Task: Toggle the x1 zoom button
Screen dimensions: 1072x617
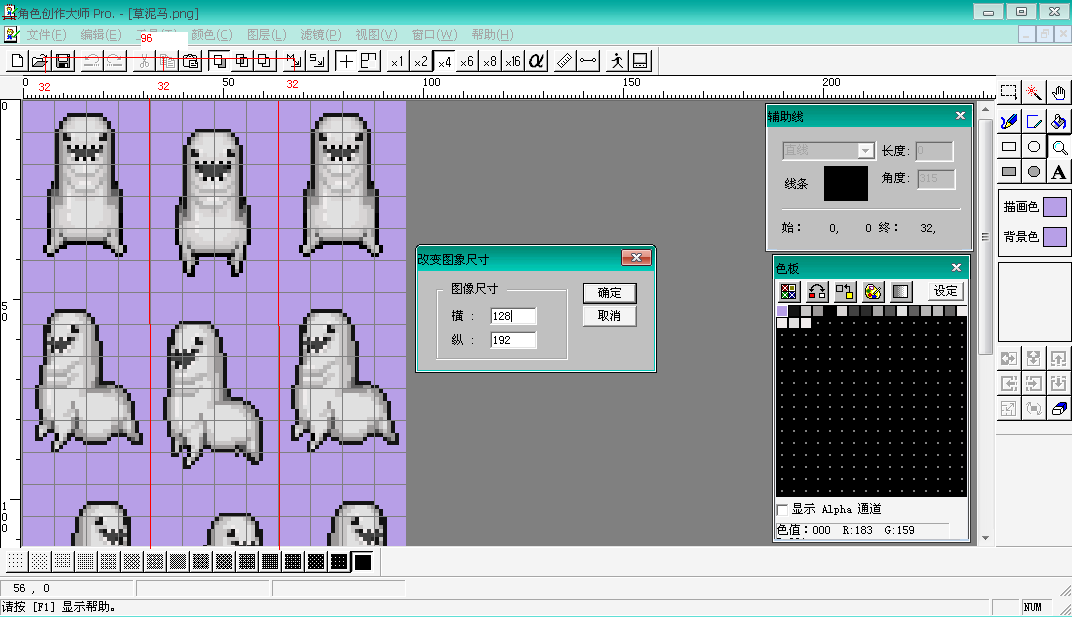Action: (x=397, y=62)
